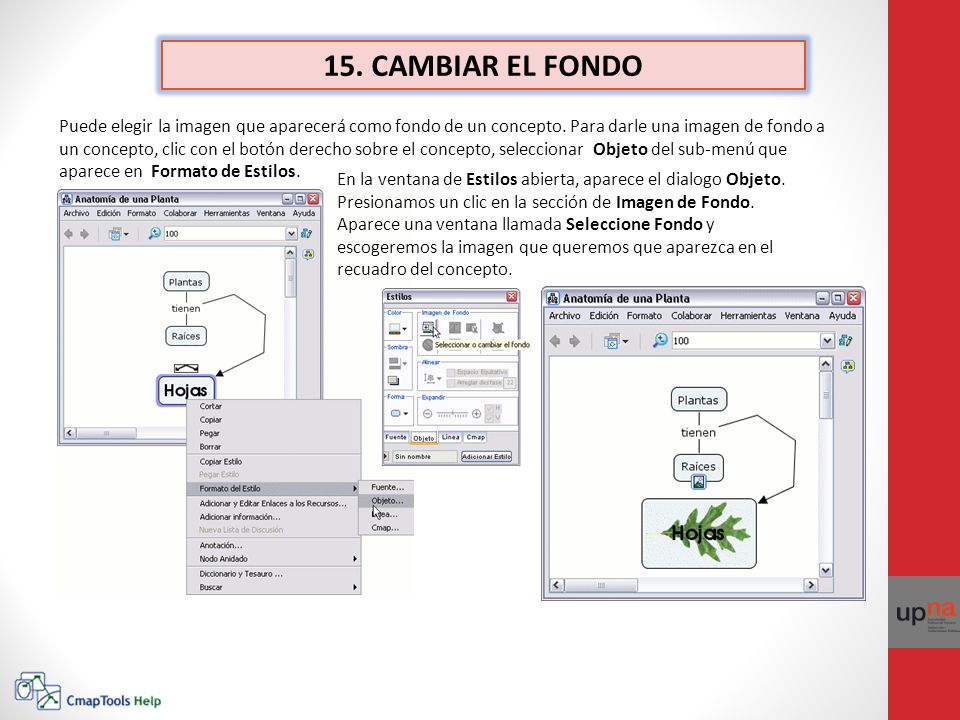Adjust the Expandir slider in Estilos
The width and height of the screenshot is (960, 720).
(452, 414)
